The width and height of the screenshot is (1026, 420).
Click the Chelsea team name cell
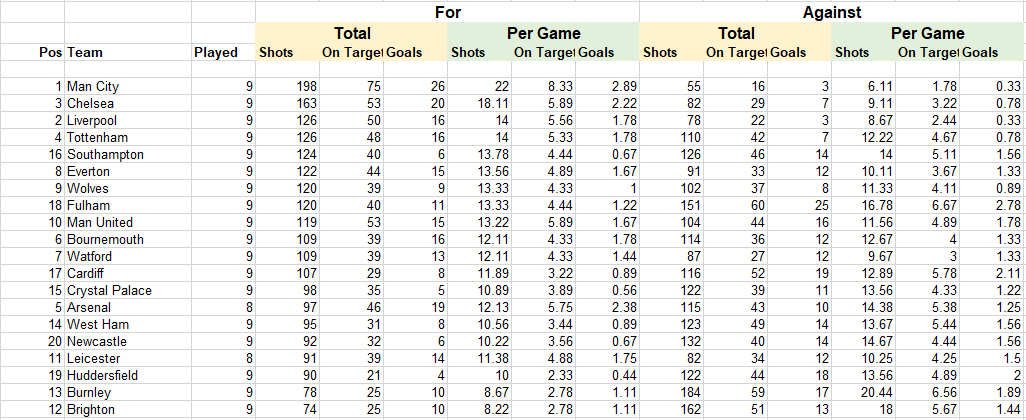click(128, 103)
